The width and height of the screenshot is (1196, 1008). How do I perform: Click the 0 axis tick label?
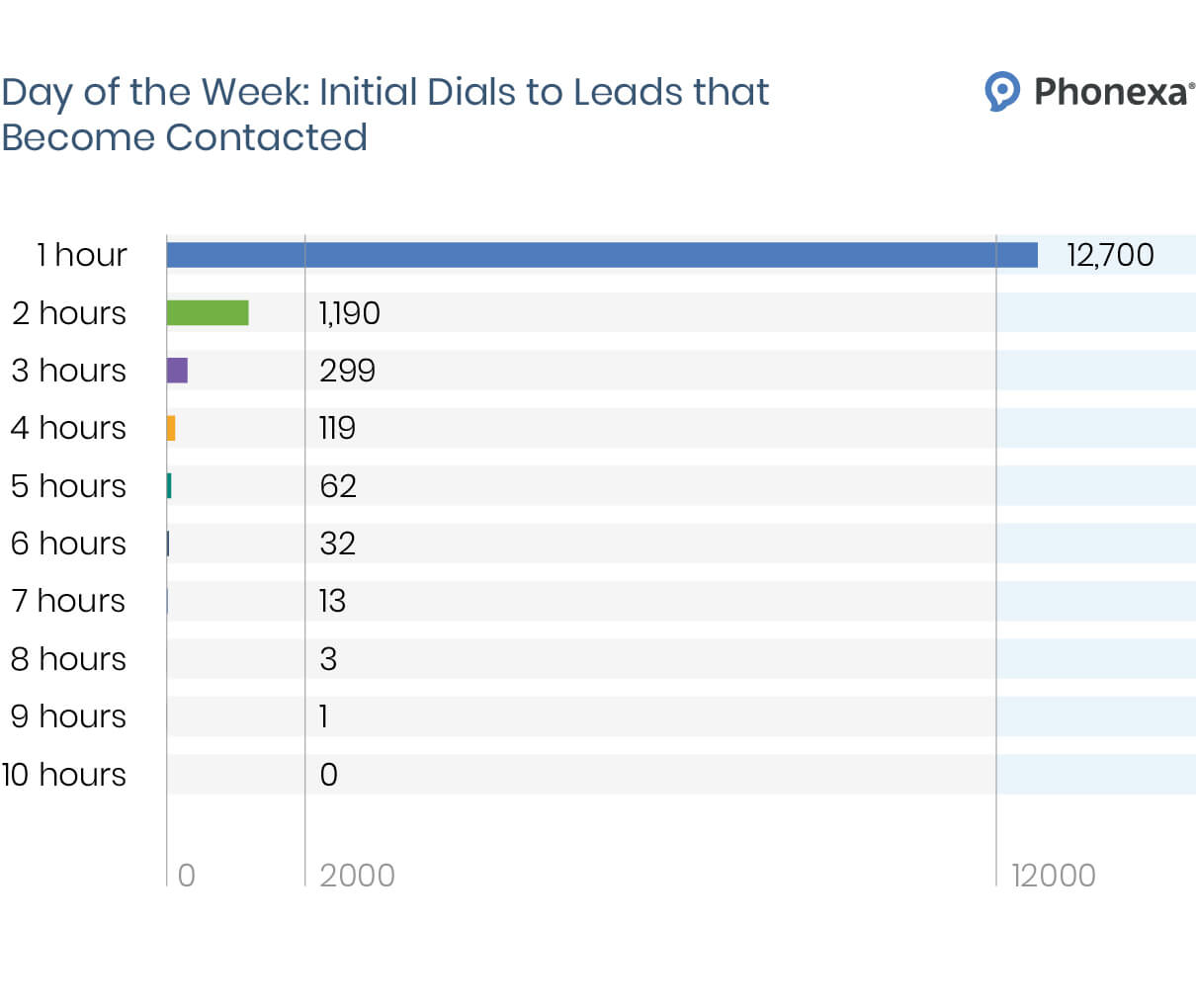pos(186,876)
